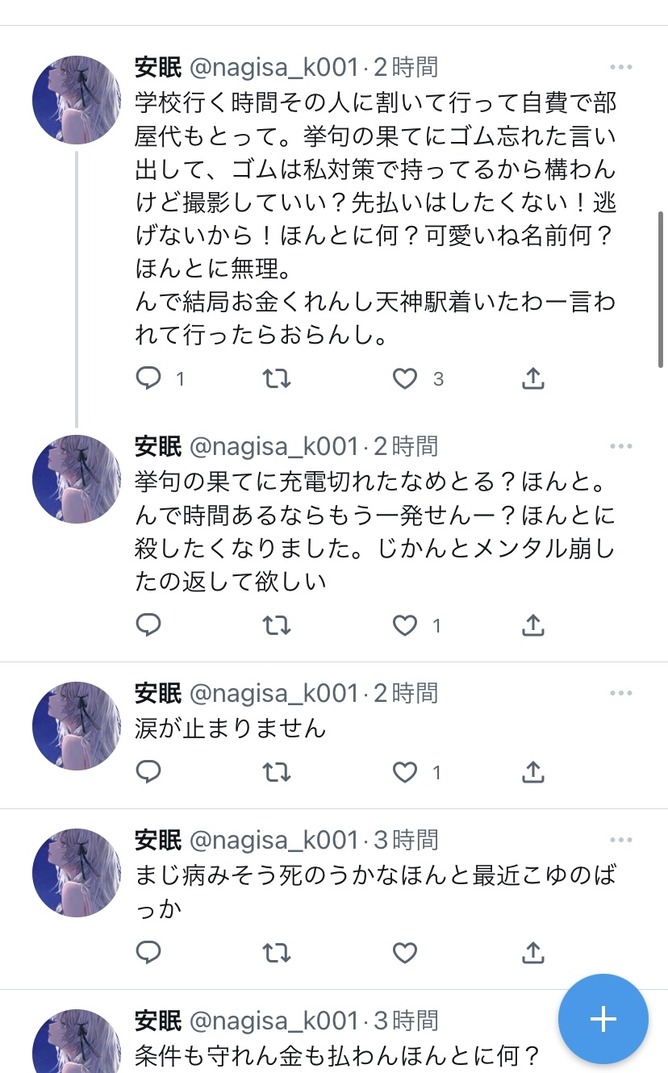
Task: Retweet the 充電切れた tweet
Action: pyautogui.click(x=276, y=626)
